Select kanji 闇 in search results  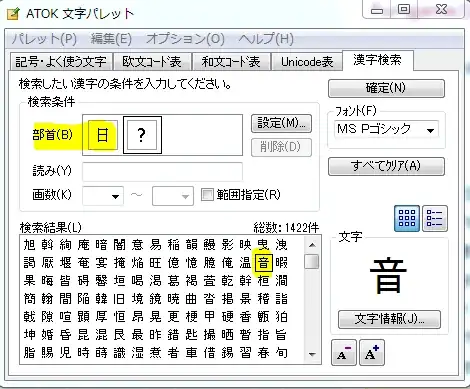click(x=119, y=245)
